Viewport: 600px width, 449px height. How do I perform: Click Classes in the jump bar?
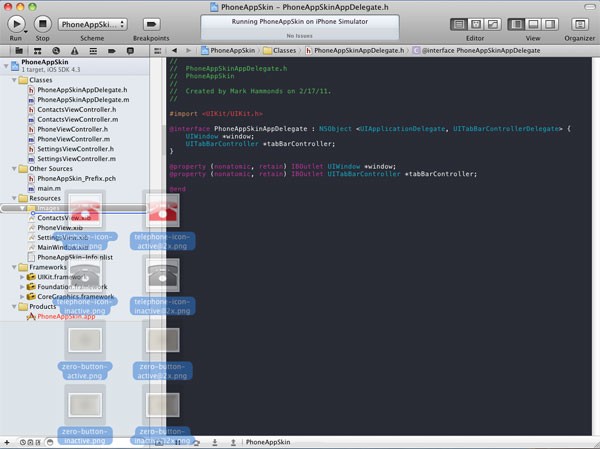click(x=280, y=51)
